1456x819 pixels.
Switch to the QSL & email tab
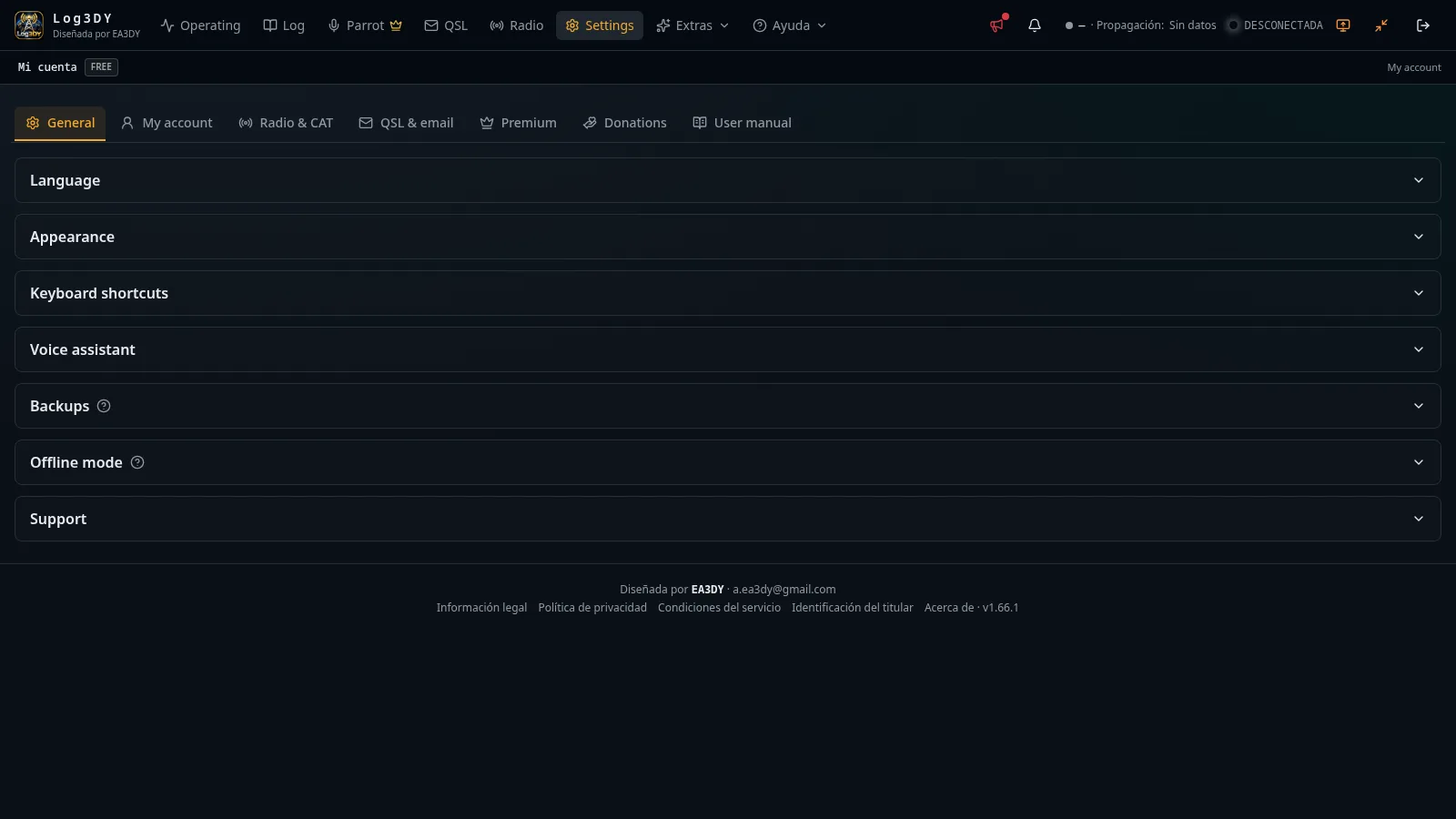click(406, 123)
